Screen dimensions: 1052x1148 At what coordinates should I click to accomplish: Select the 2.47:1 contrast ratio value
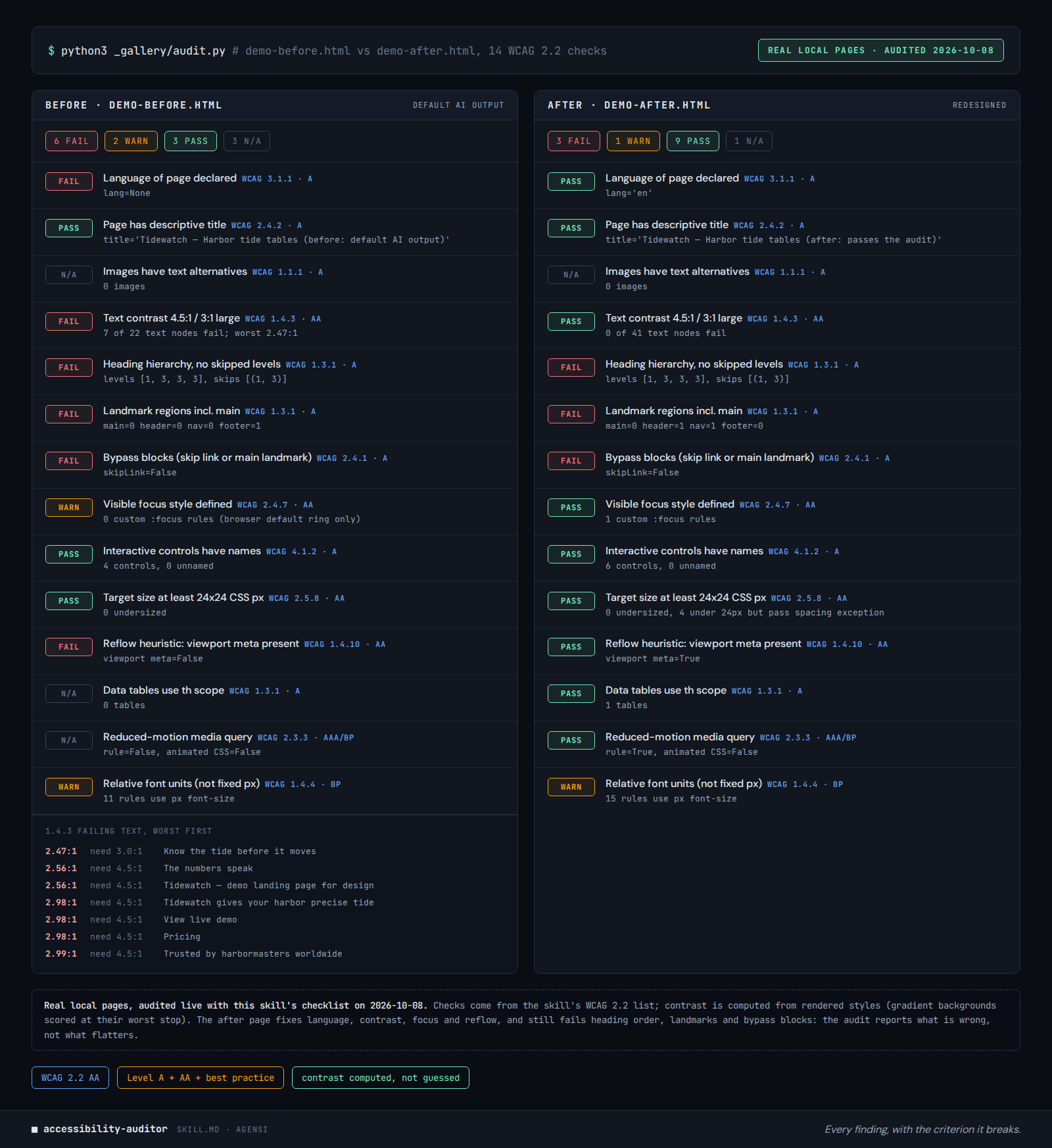pos(61,851)
